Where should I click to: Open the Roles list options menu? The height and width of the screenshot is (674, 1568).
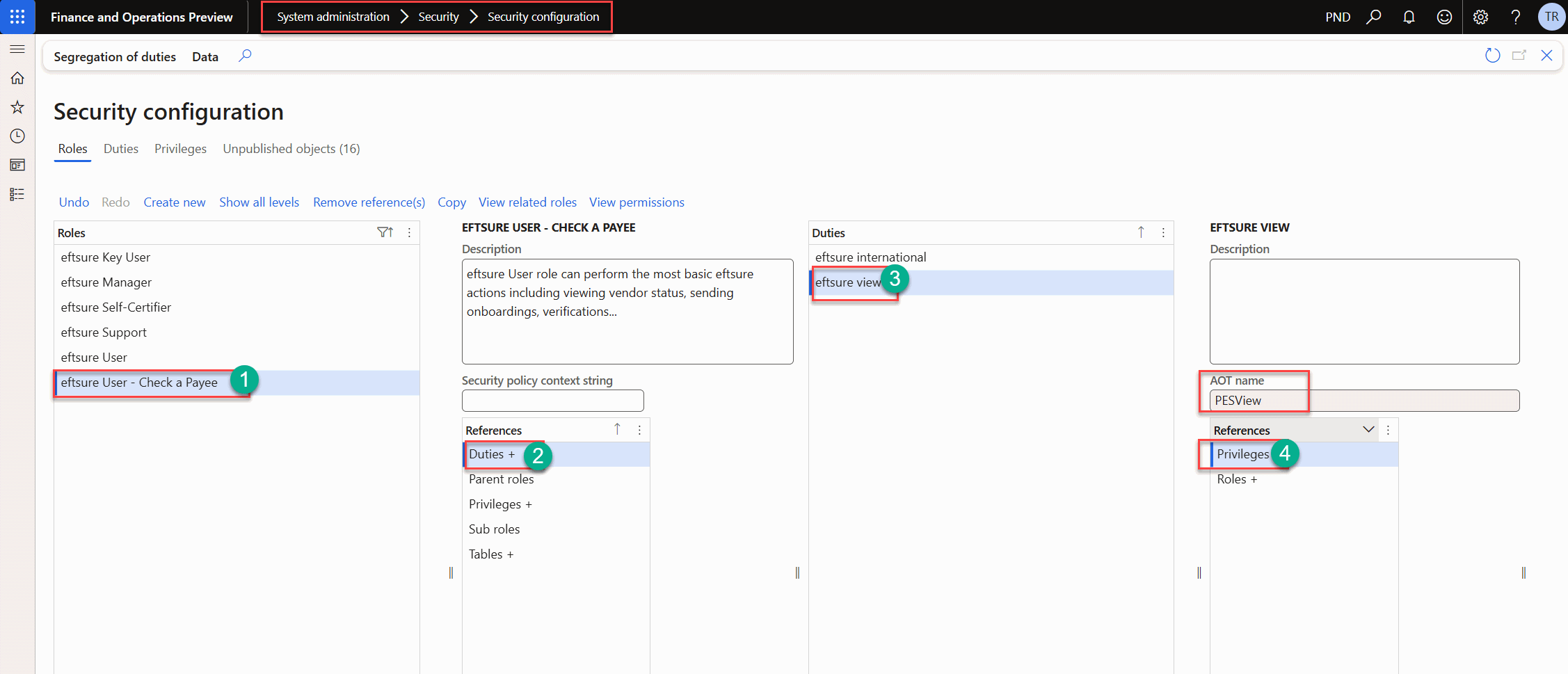pos(409,232)
